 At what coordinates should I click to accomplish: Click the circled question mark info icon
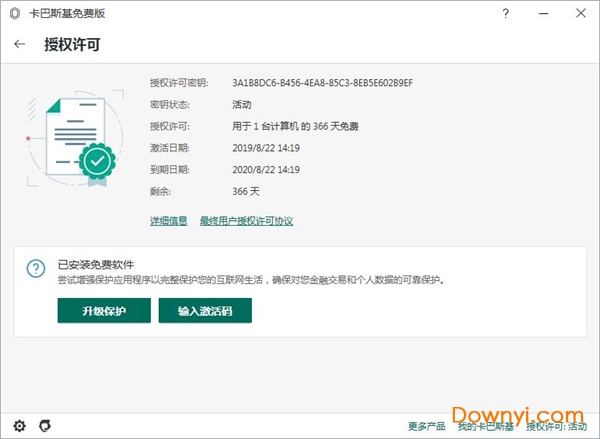[36, 269]
